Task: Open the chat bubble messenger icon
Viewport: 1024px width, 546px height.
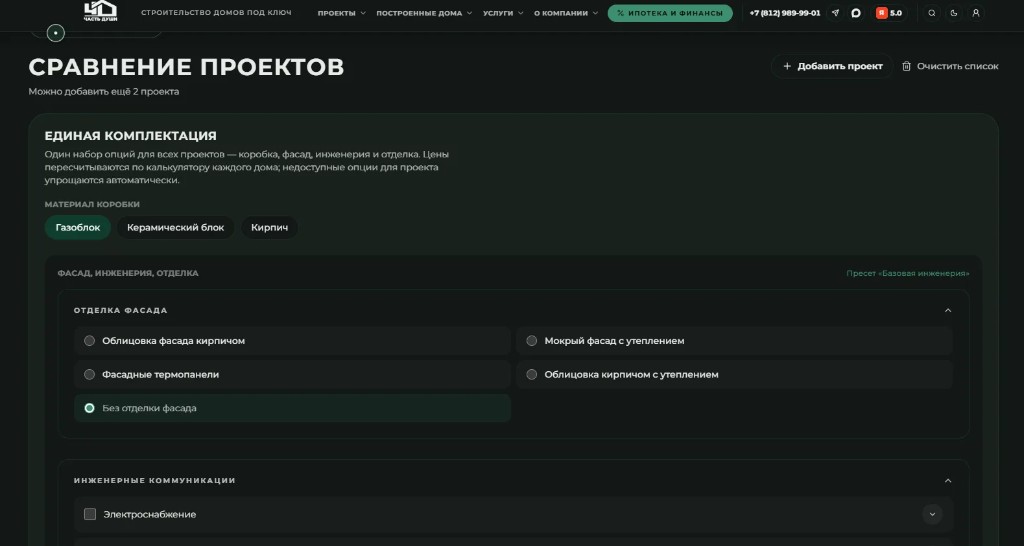Action: click(x=856, y=13)
